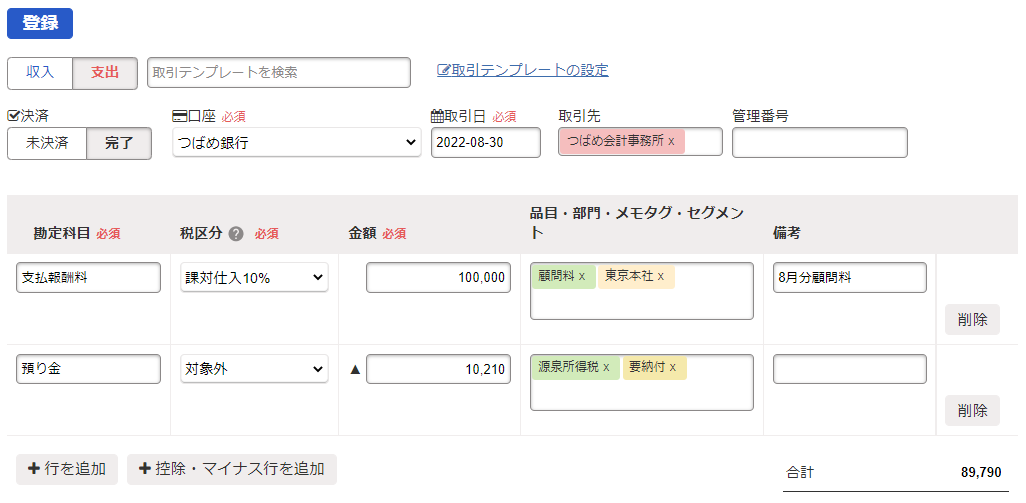1026x503 pixels.
Task: Click the help icon next to 税区分
Action: 237,234
